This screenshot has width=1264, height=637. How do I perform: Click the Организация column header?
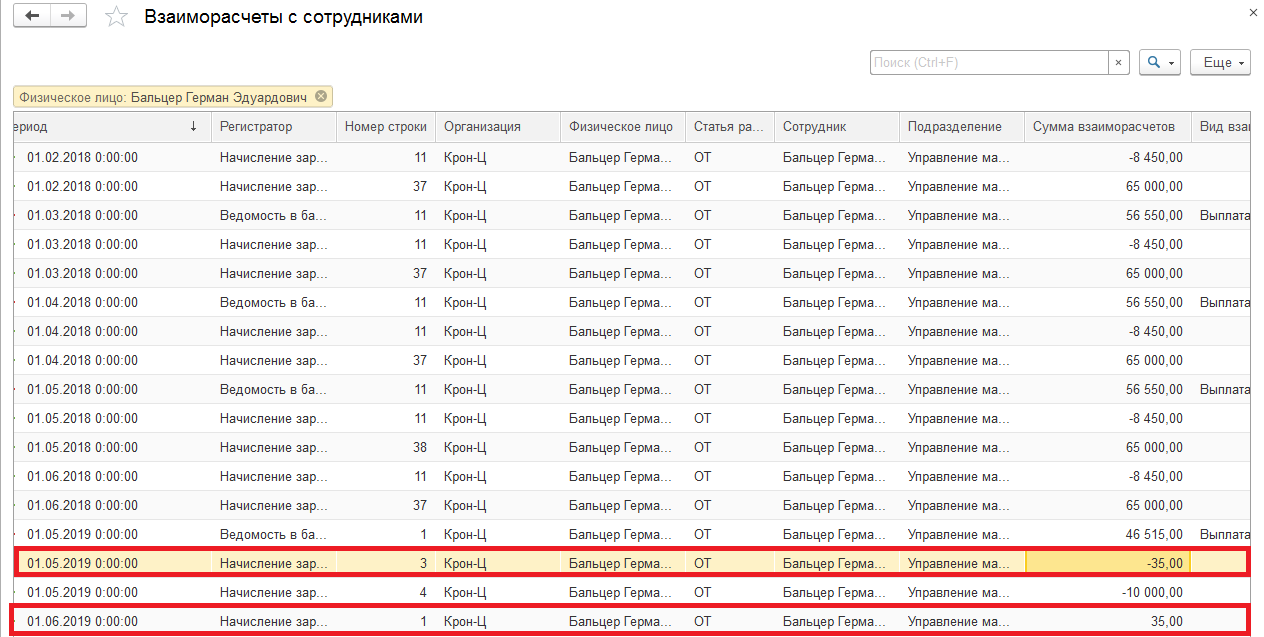[498, 127]
